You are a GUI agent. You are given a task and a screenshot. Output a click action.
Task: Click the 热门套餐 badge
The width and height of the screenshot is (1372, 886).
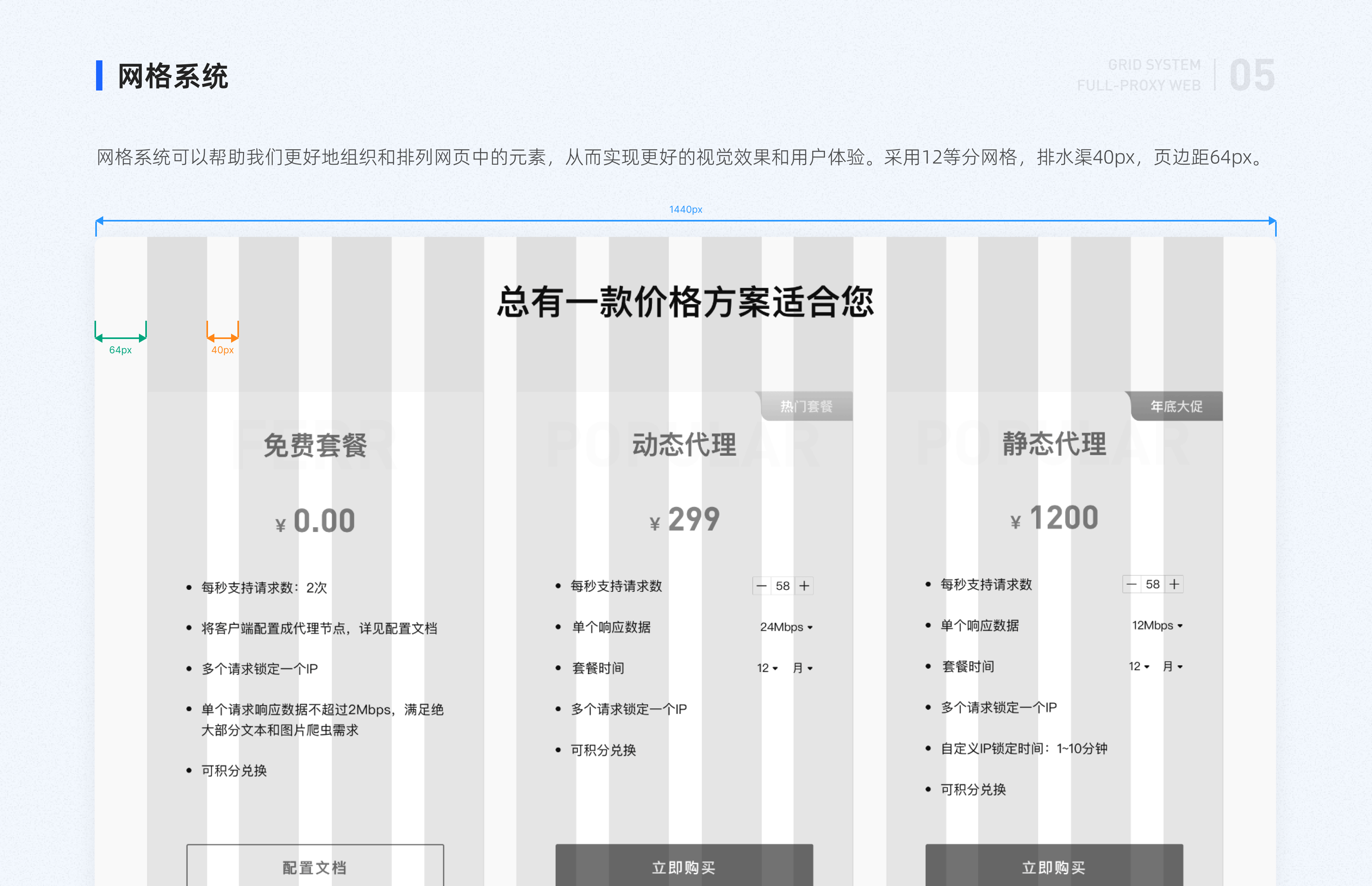(x=807, y=406)
